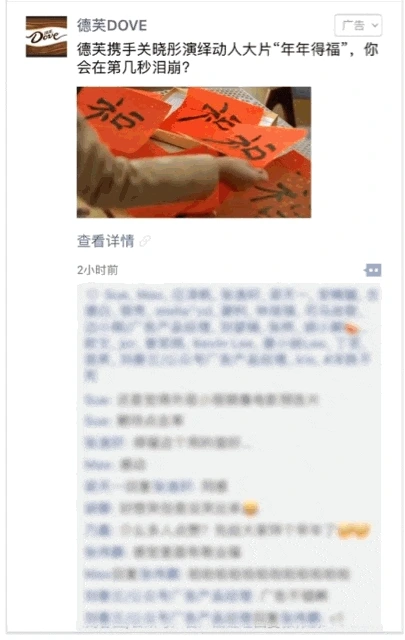Open the Dove brand avatar logo
The image size is (405, 640).
tap(46, 36)
